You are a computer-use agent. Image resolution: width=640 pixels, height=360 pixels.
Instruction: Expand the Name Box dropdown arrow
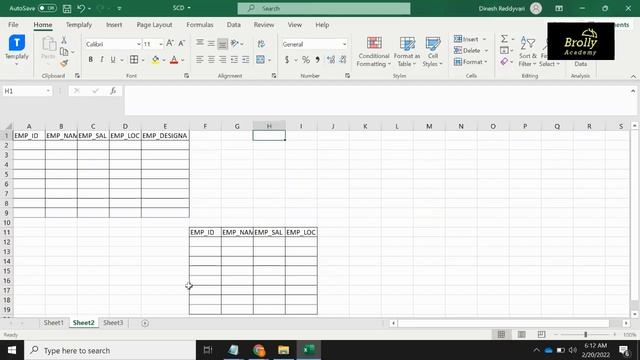click(x=48, y=91)
